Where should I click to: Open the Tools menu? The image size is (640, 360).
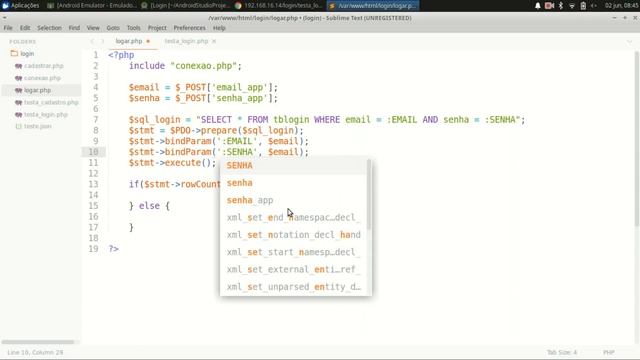click(x=133, y=28)
